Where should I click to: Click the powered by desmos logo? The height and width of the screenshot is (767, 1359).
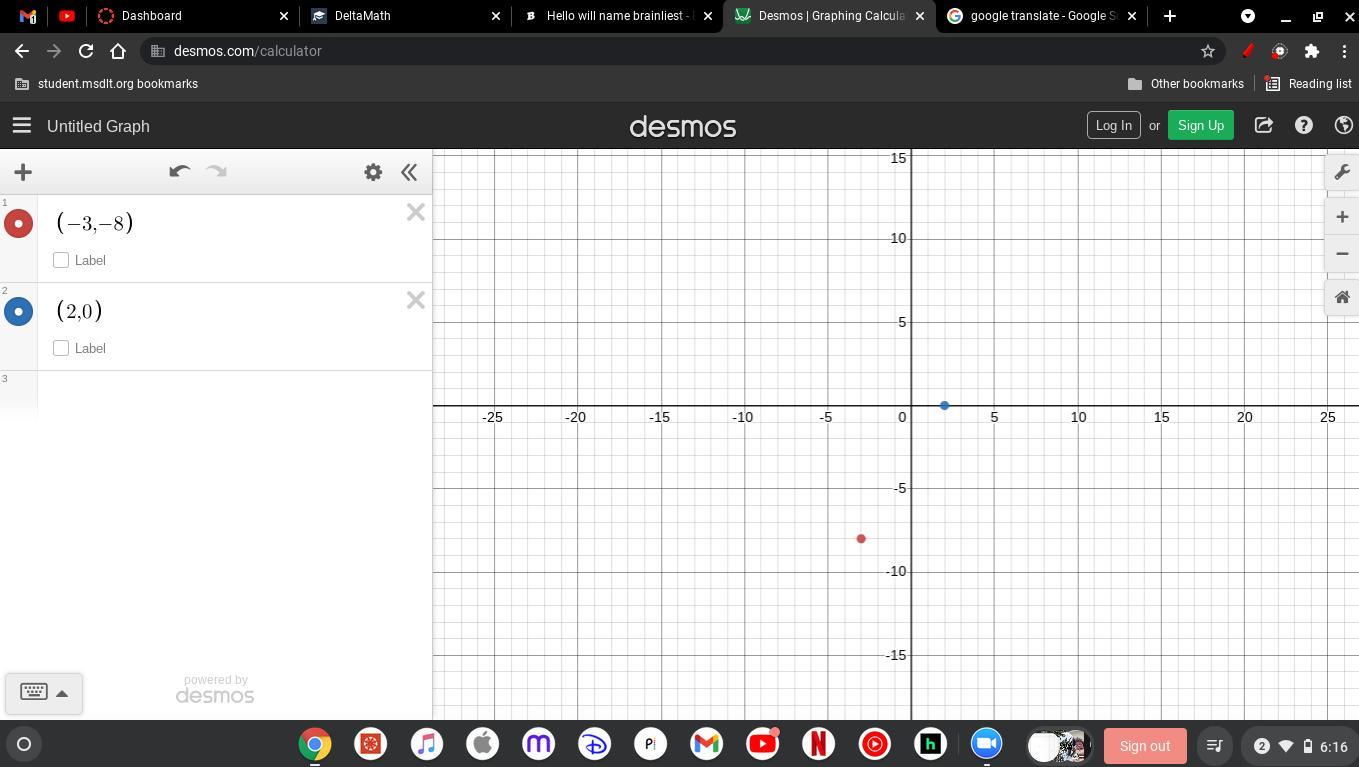(x=215, y=690)
